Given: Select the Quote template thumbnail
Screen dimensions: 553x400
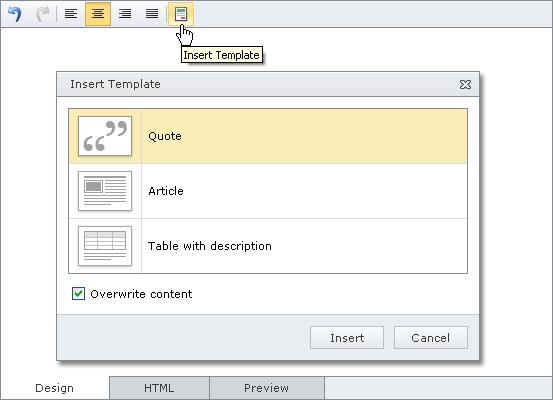Looking at the screenshot, I should pos(105,136).
